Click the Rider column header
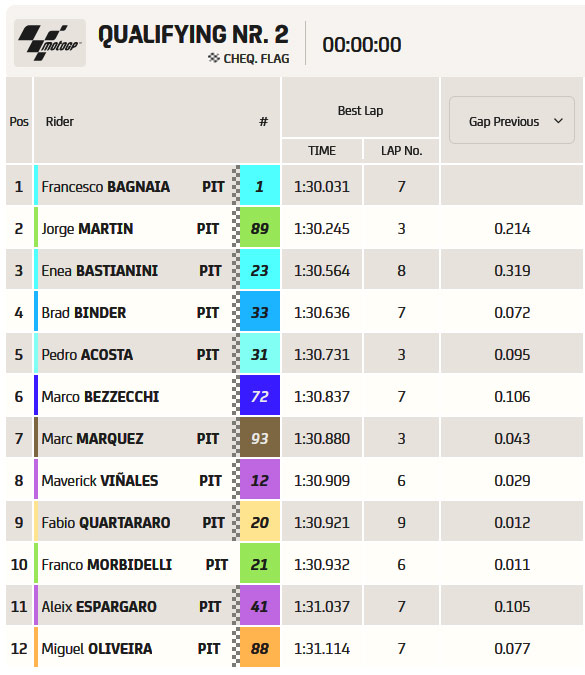The width and height of the screenshot is (585, 675). [60, 121]
